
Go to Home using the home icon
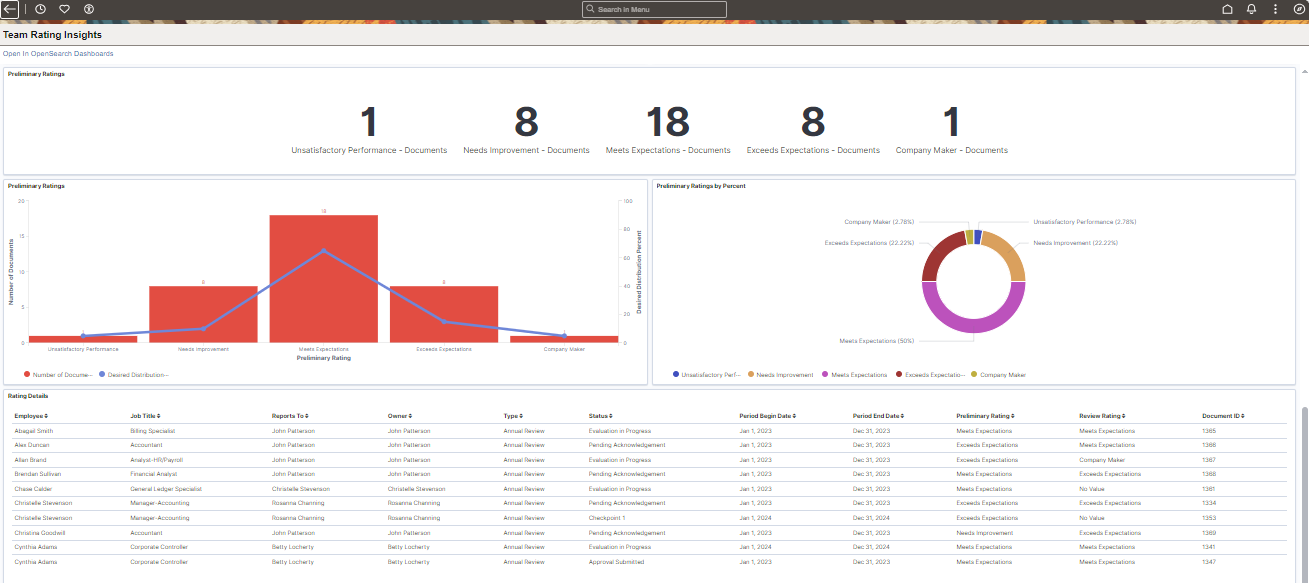1227,8
